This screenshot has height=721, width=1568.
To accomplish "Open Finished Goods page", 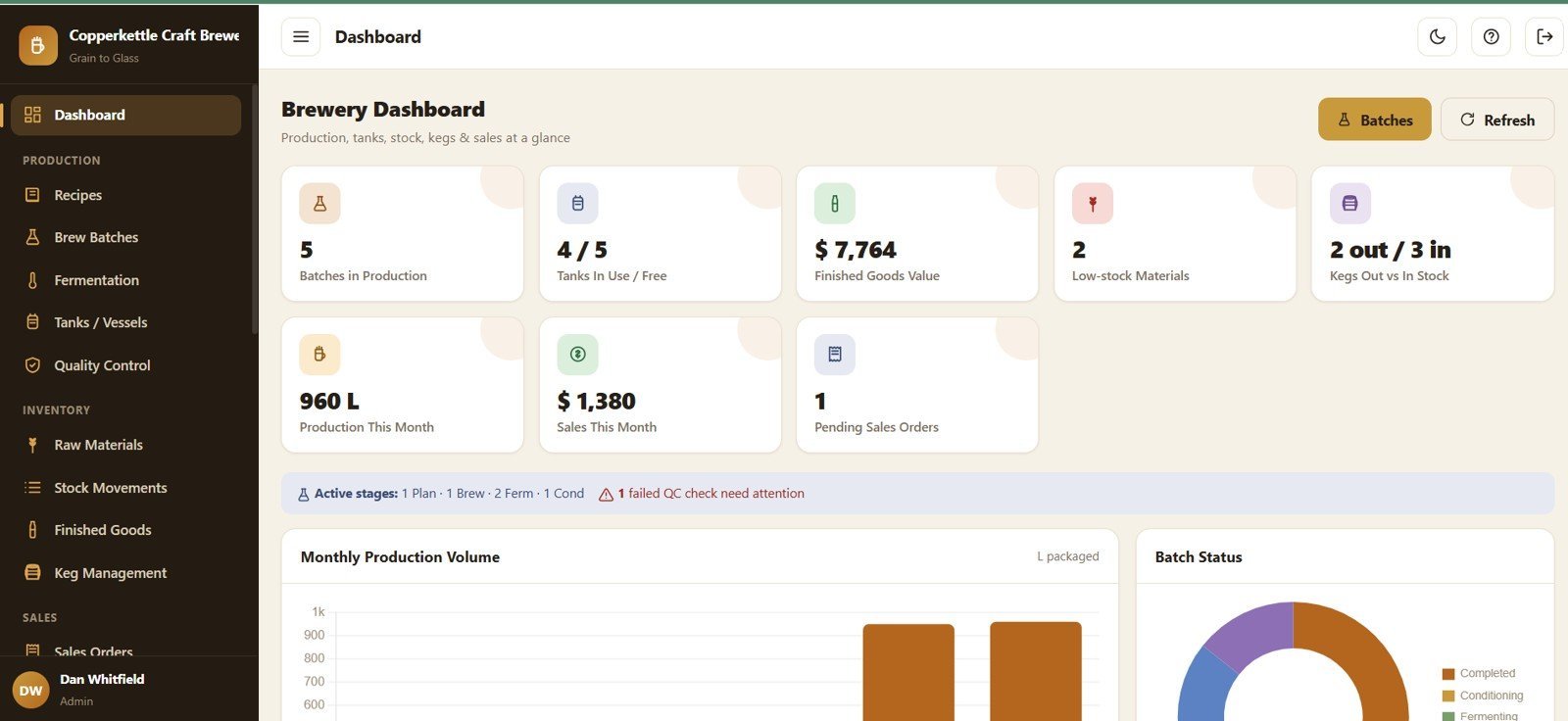I will (x=125, y=530).
